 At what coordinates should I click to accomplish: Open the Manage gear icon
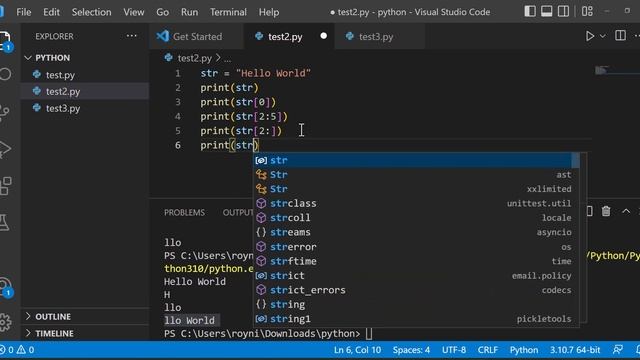tap(6, 322)
